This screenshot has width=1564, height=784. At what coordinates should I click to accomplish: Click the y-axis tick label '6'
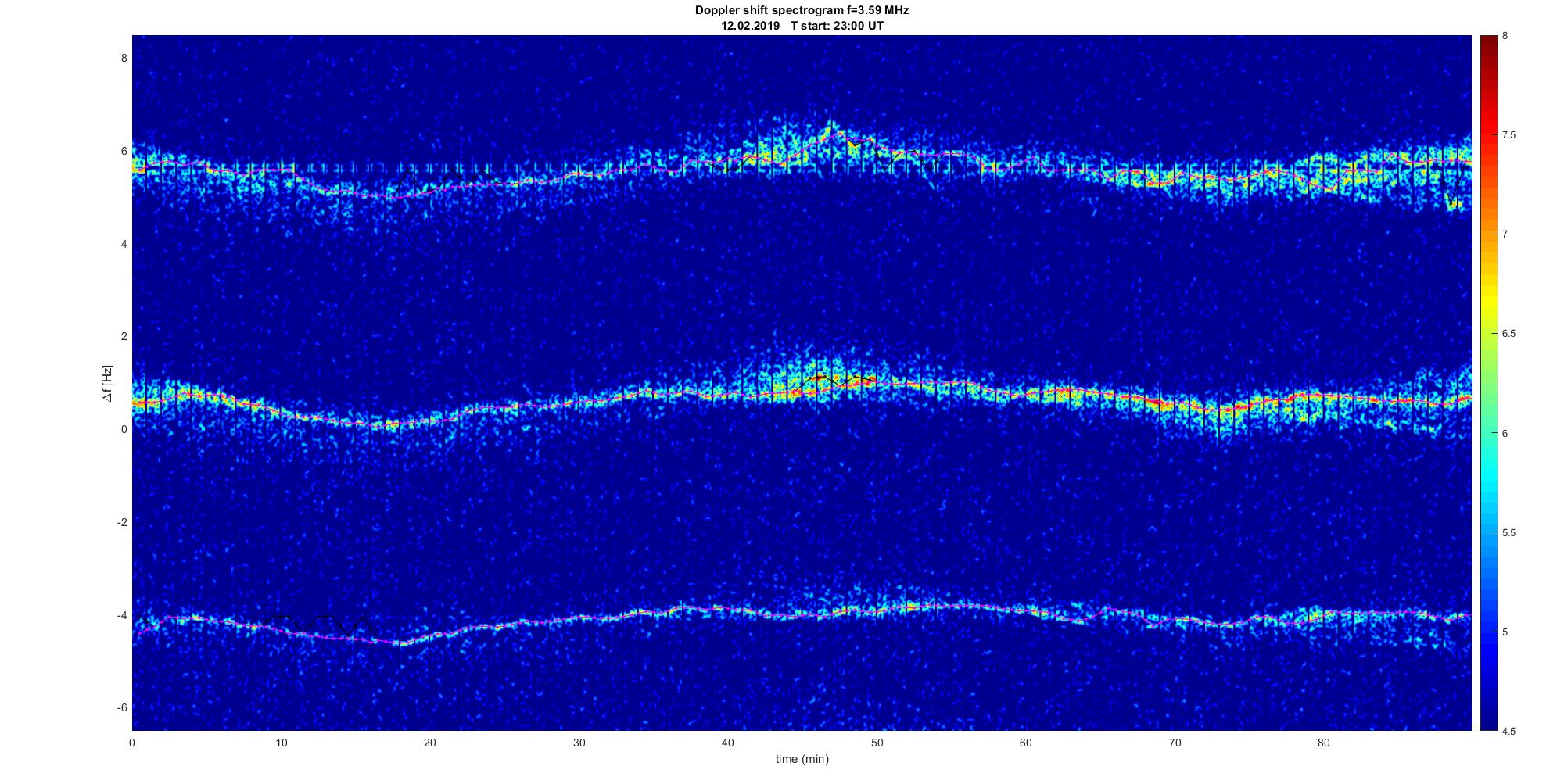(x=124, y=151)
